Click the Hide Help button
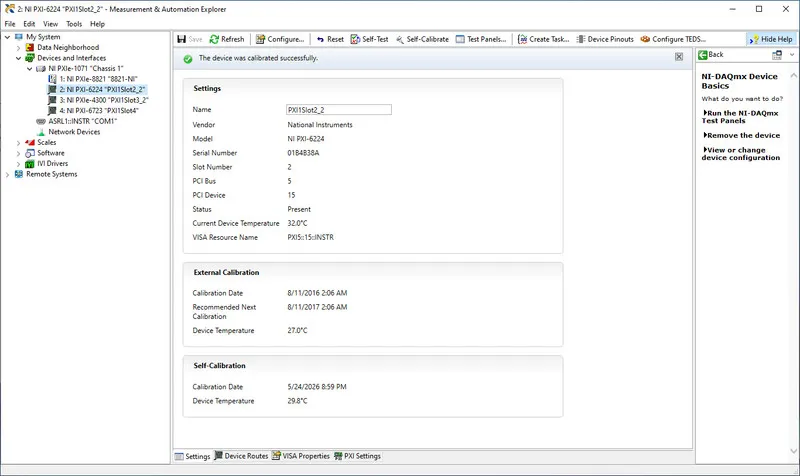The height and width of the screenshot is (476, 800). coord(771,39)
